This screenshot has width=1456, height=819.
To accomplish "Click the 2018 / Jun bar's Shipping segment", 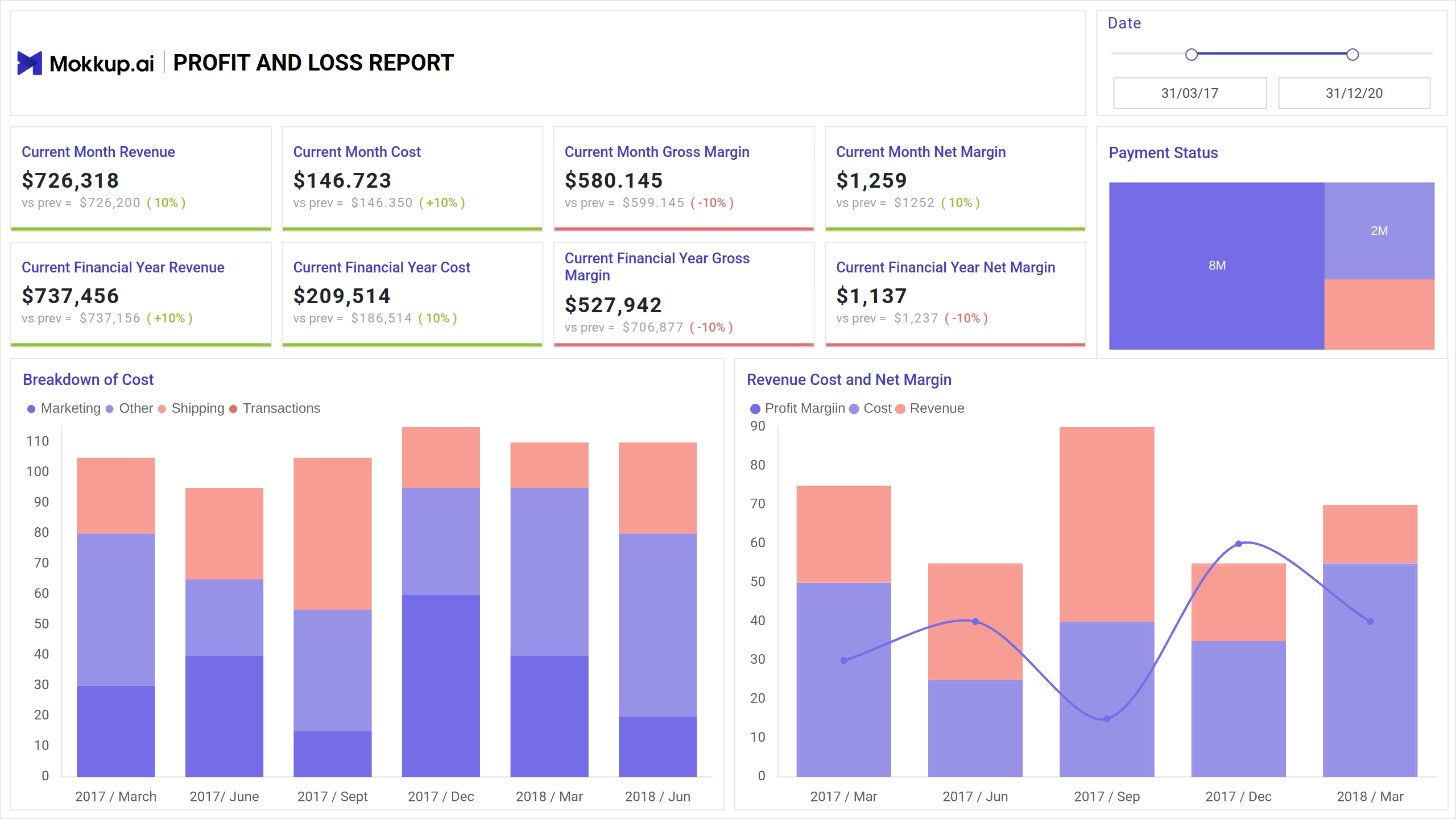I will [x=657, y=488].
